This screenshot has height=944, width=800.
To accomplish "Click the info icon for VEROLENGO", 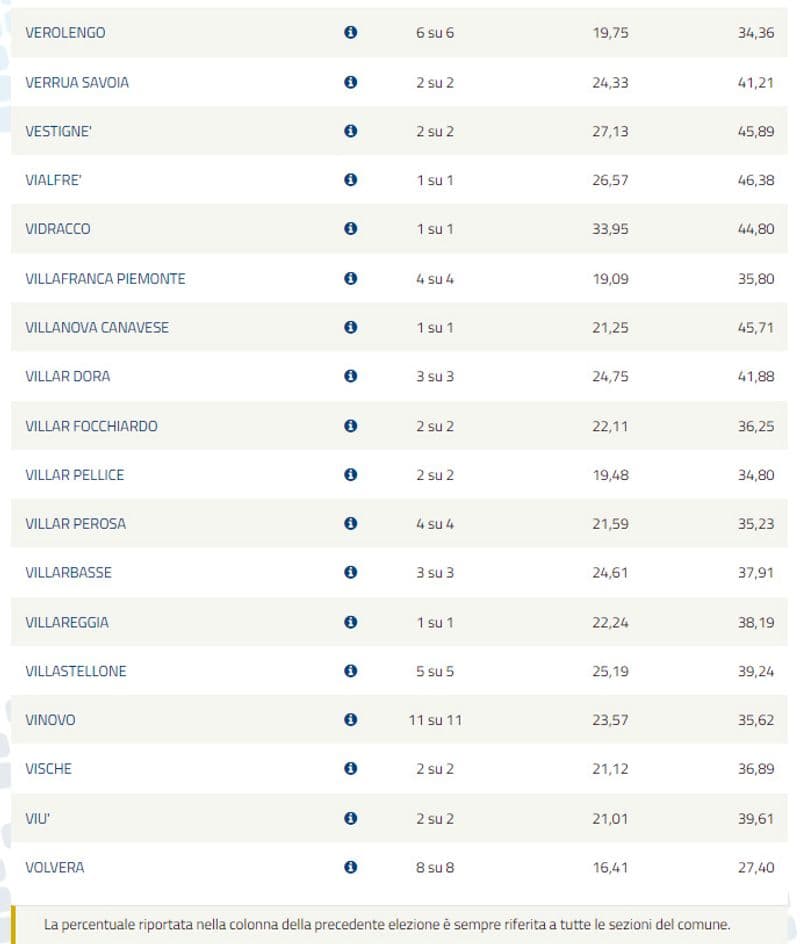I will point(350,33).
